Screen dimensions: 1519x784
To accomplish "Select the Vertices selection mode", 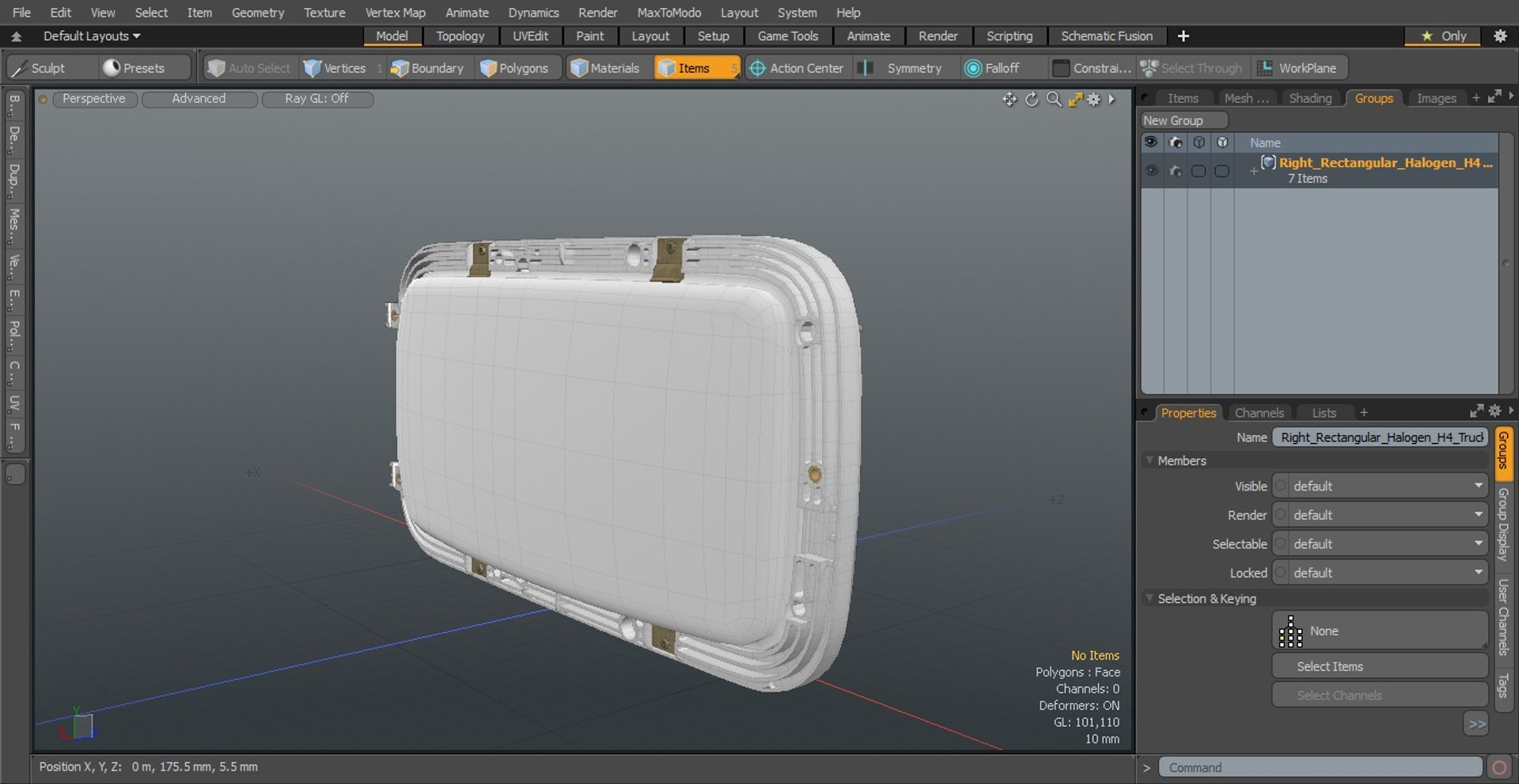I will tap(335, 68).
